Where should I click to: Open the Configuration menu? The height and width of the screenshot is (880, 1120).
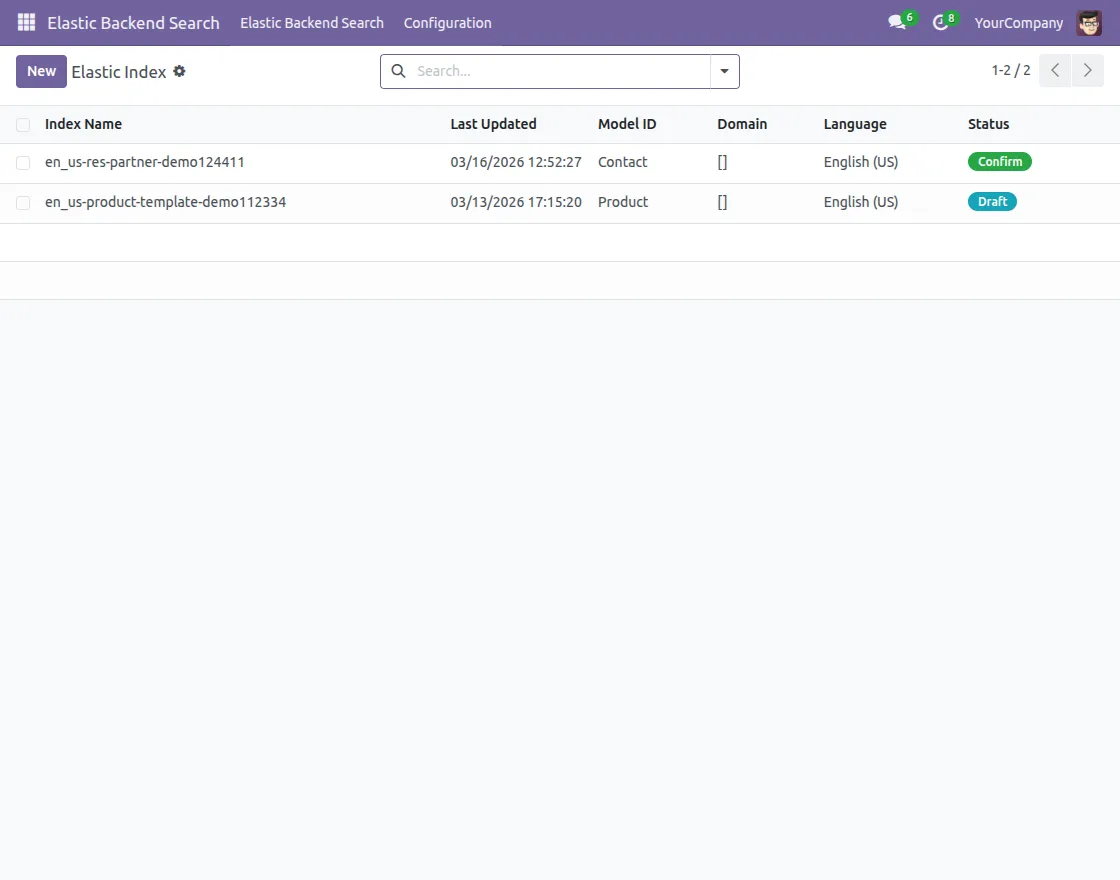[x=447, y=22]
